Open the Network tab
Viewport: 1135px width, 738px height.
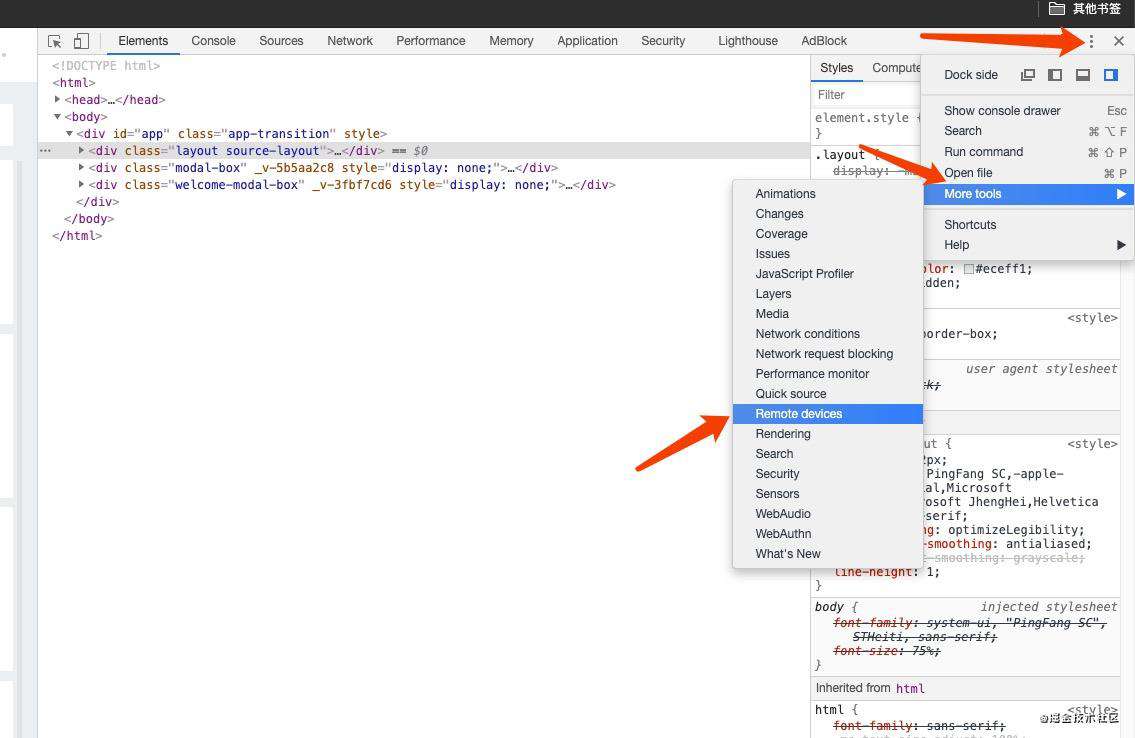point(350,41)
